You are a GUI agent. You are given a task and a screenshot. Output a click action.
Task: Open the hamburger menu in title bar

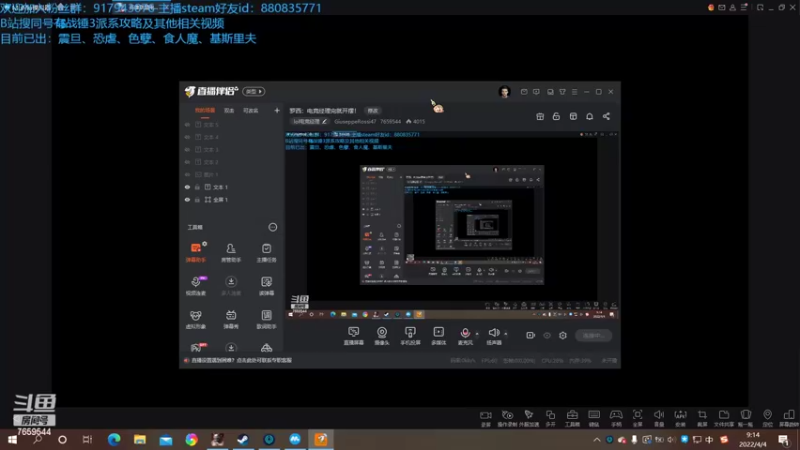pyautogui.click(x=574, y=92)
